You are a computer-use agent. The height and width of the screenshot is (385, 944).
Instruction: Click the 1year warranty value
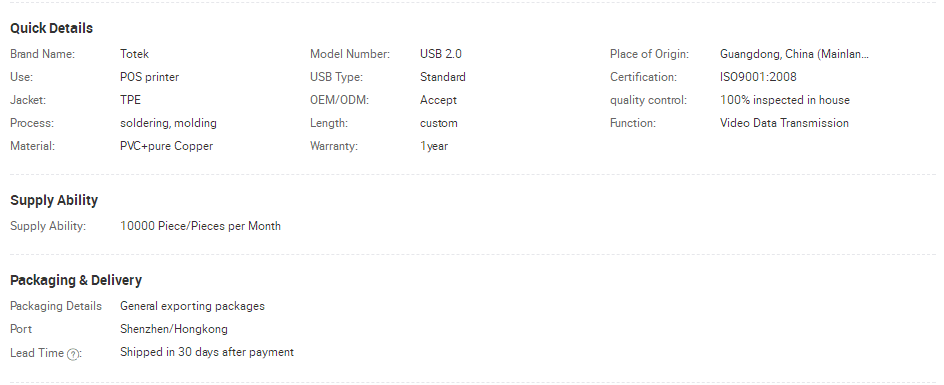click(433, 146)
